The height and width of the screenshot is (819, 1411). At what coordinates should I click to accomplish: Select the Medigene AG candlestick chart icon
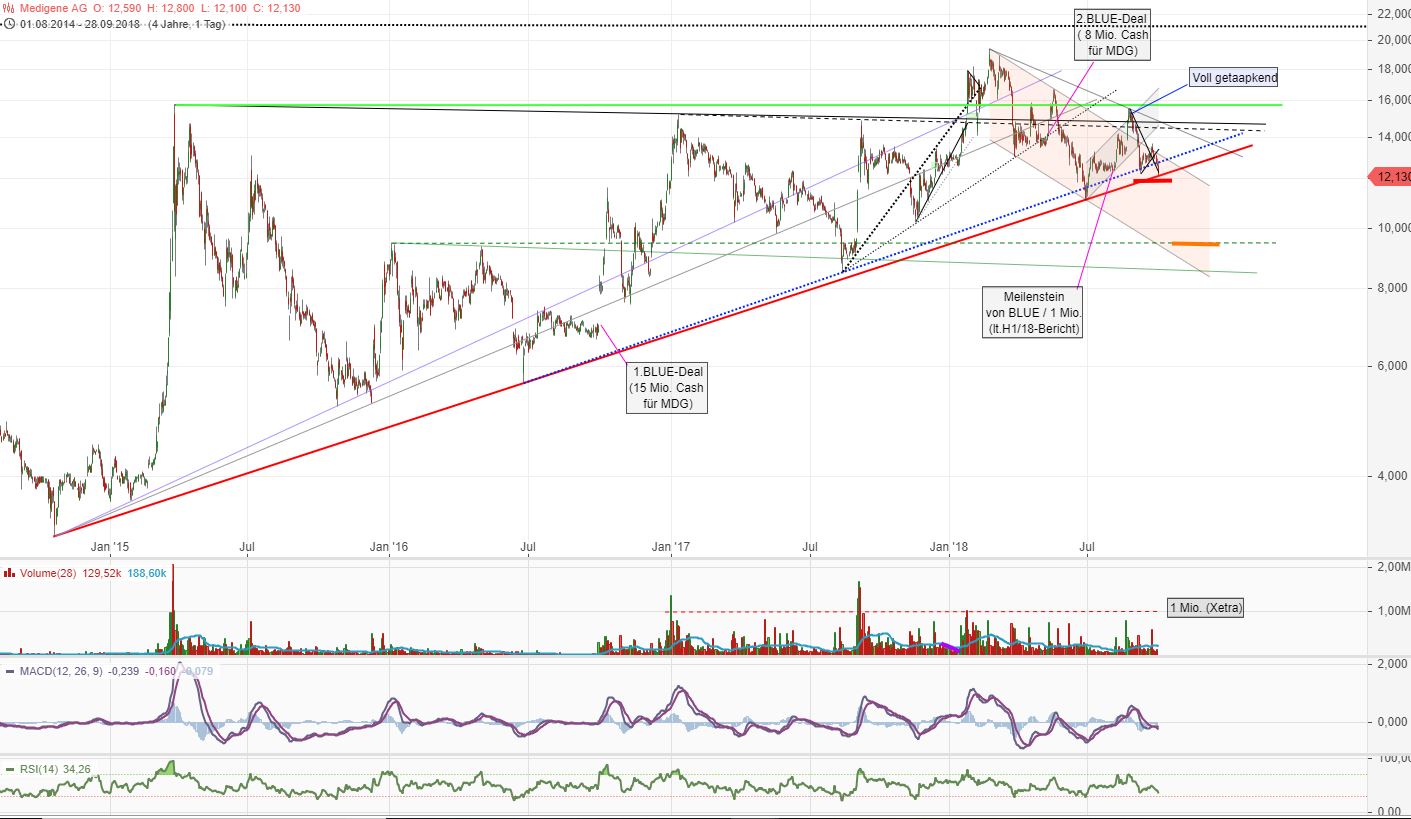[x=8, y=10]
